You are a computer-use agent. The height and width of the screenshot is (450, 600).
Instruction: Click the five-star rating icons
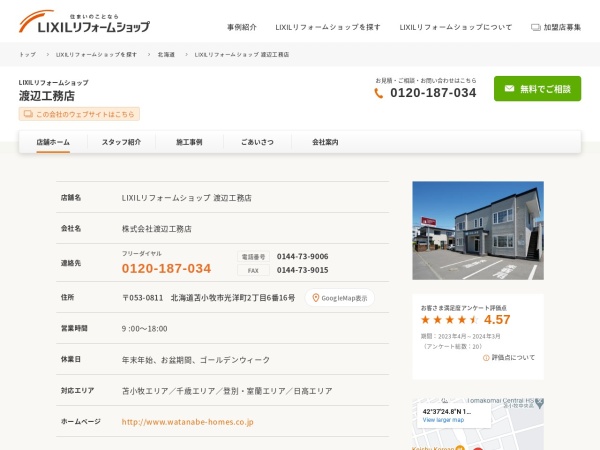point(450,320)
